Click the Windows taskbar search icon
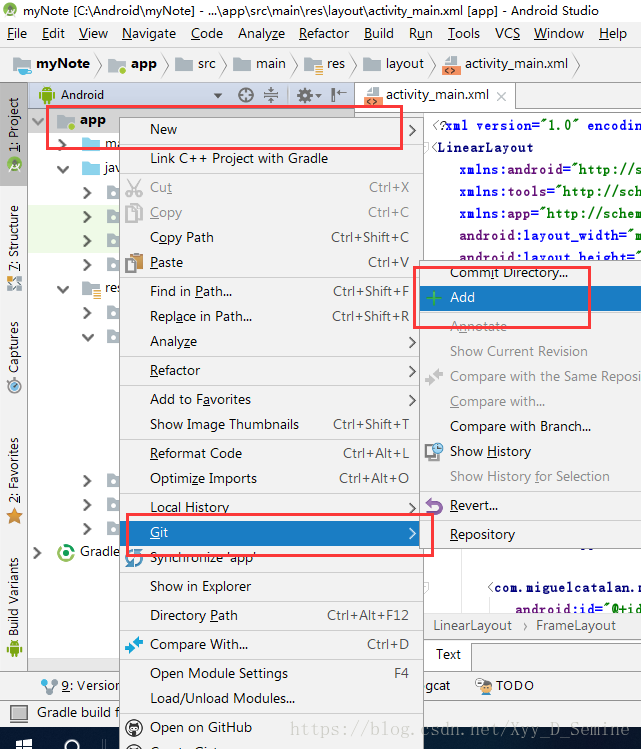Image resolution: width=641 pixels, height=749 pixels. click(72, 744)
